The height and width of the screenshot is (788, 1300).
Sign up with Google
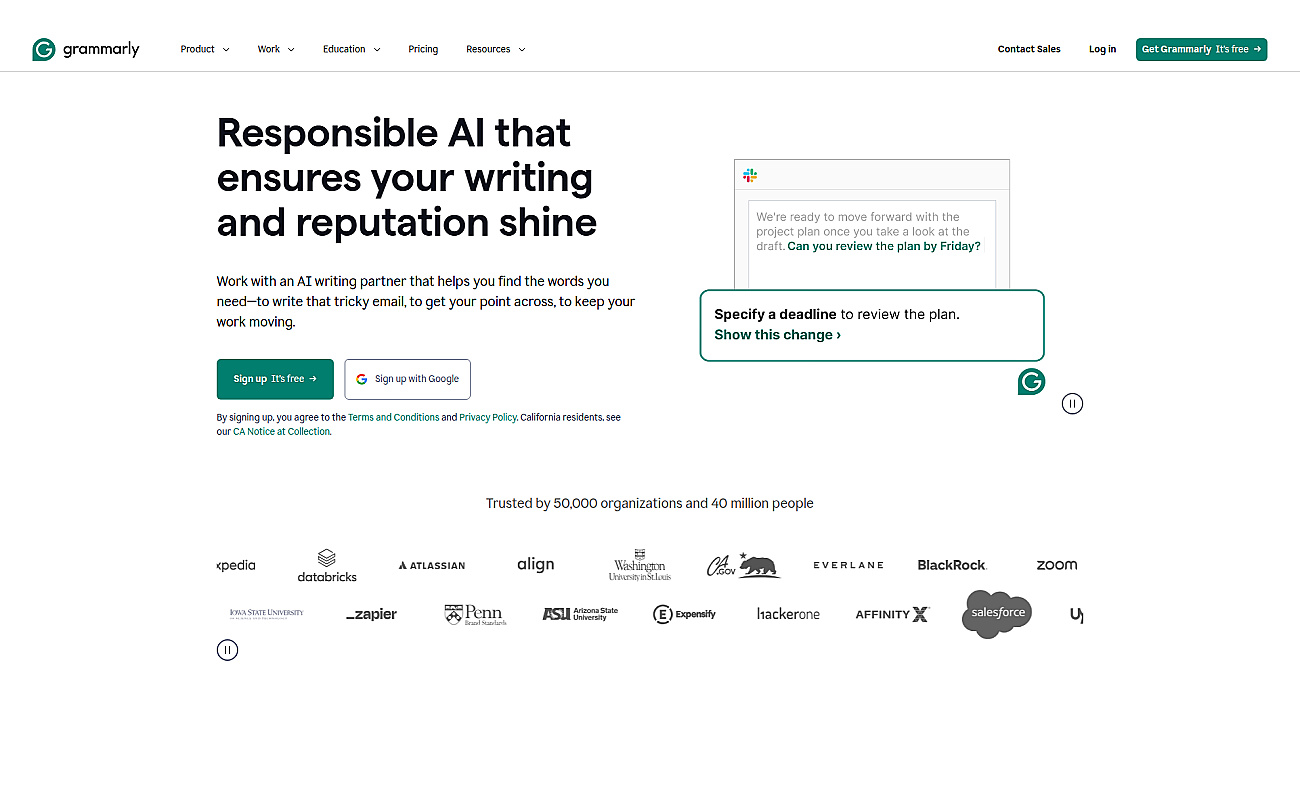pyautogui.click(x=407, y=379)
